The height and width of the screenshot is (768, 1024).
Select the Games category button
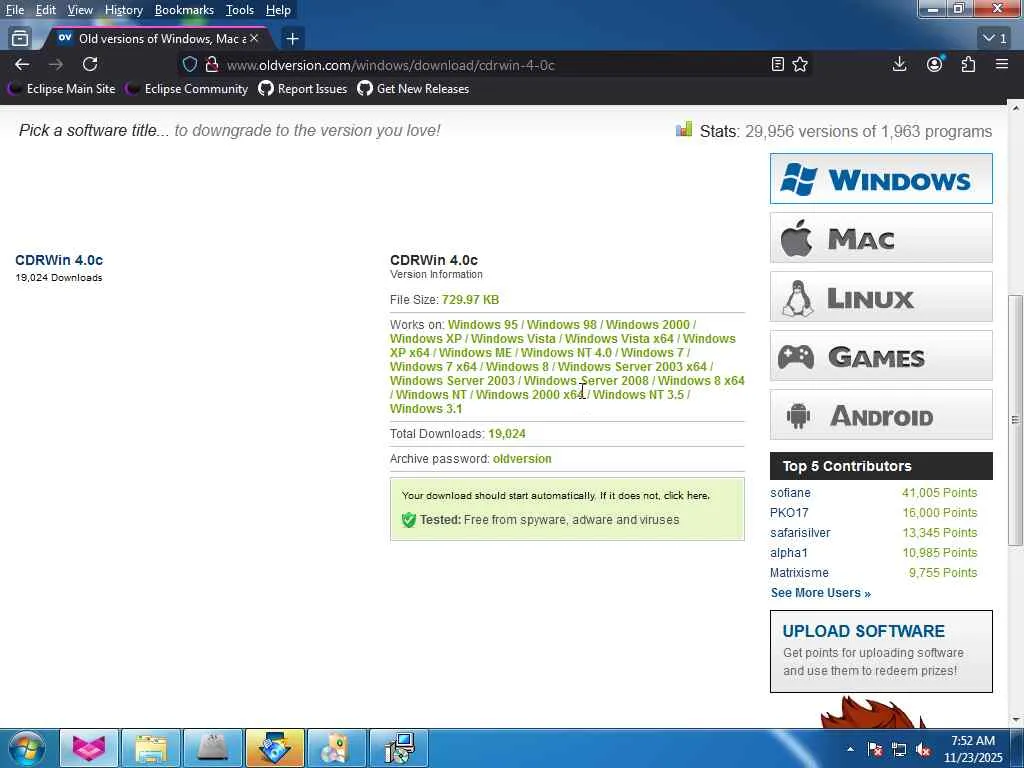(881, 356)
